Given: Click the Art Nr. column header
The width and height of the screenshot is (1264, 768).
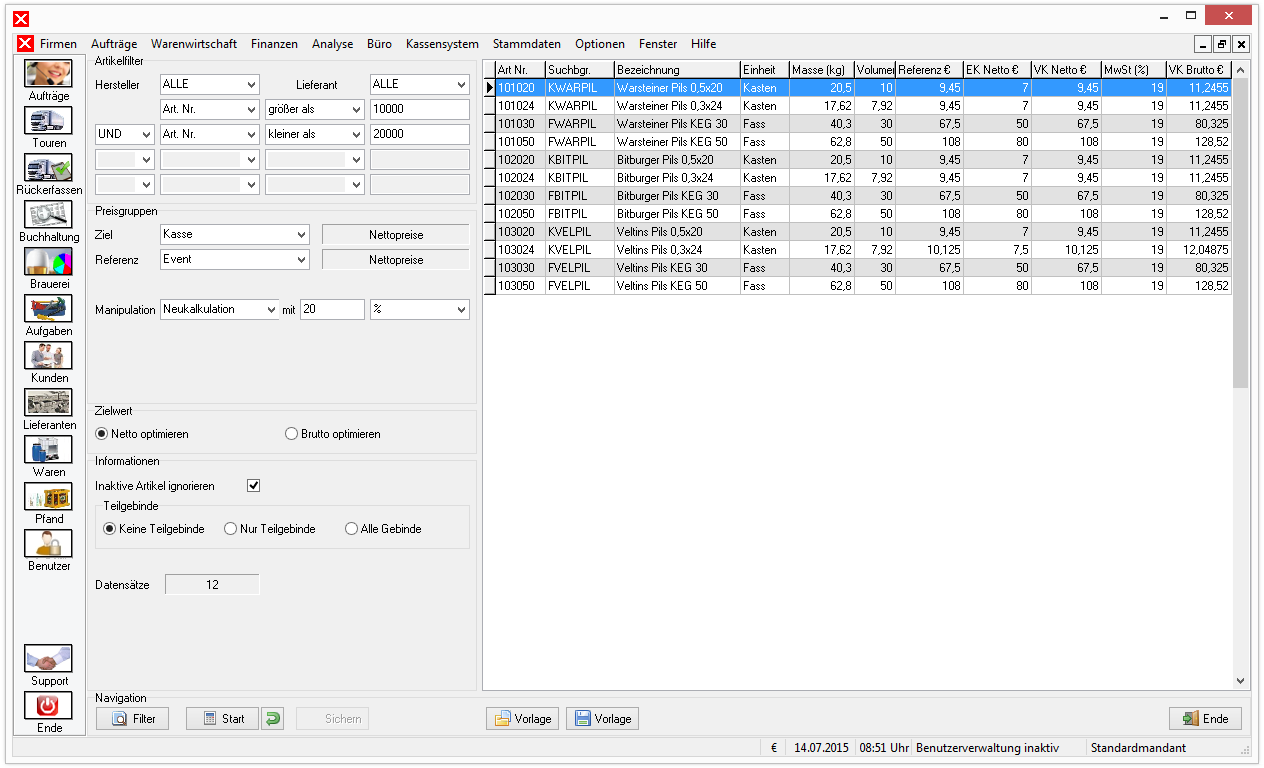Looking at the screenshot, I should pos(520,70).
